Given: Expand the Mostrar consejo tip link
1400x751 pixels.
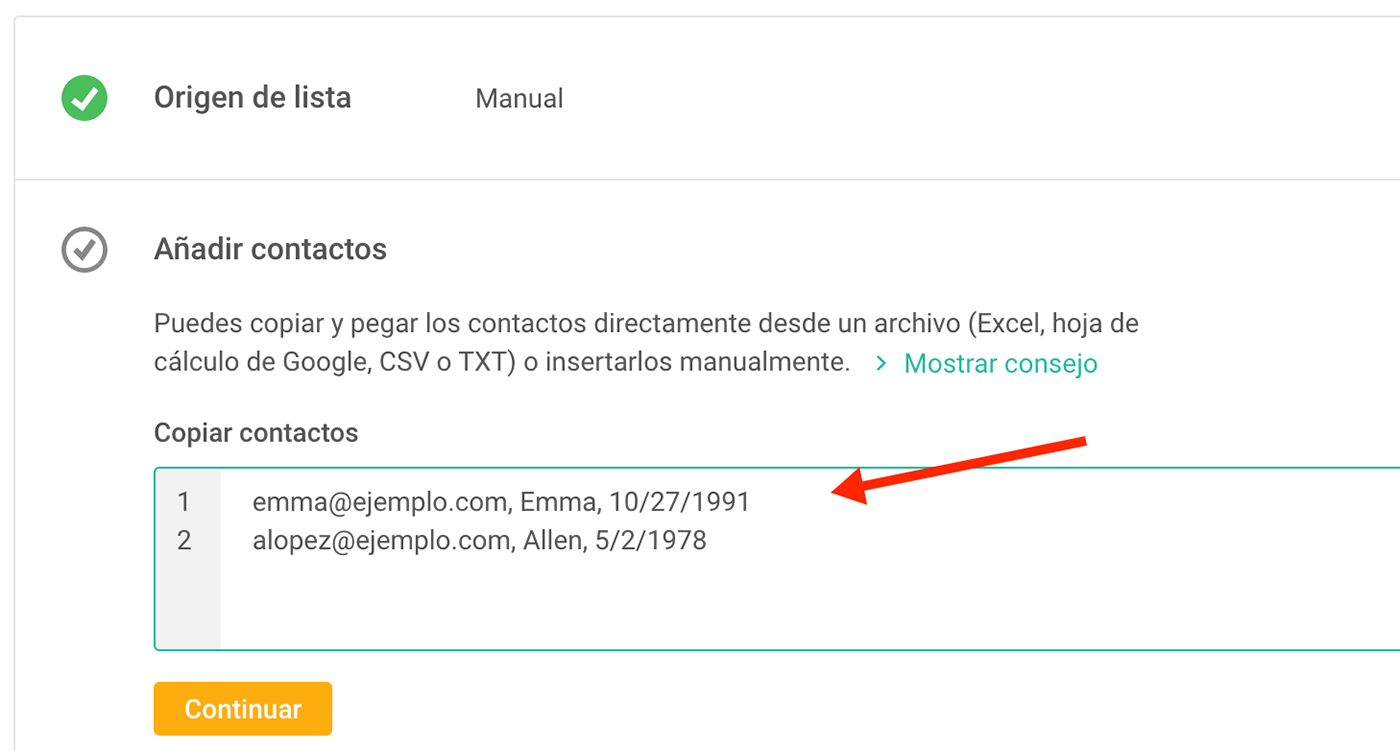Looking at the screenshot, I should pos(1000,364).
